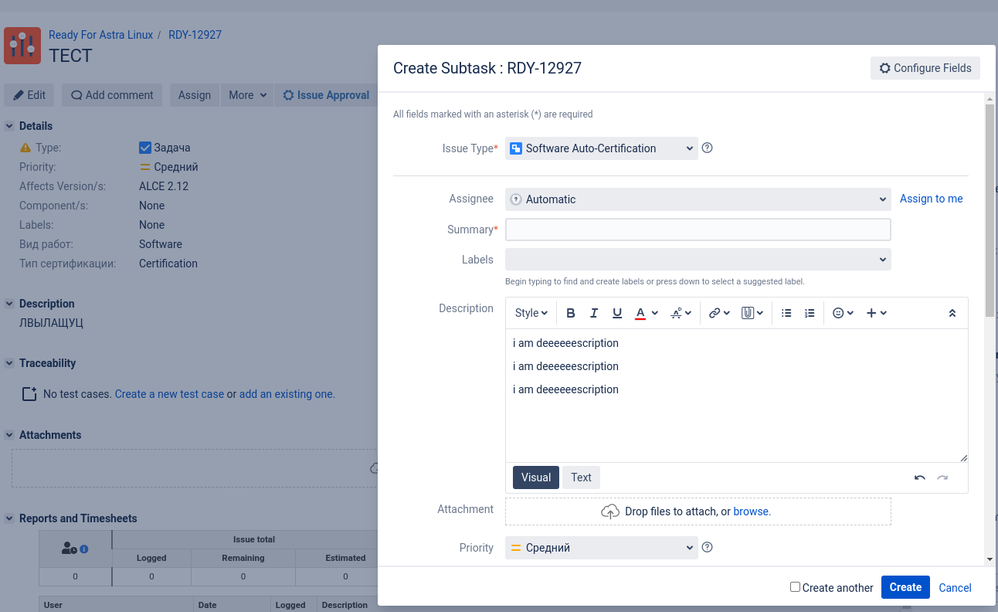
Task: Click the Edit button on issue page
Action: pos(29,95)
